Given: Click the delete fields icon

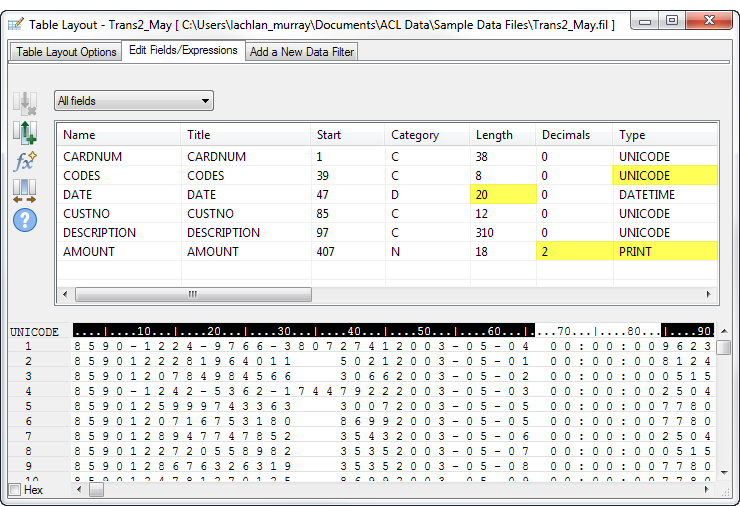Looking at the screenshot, I should click(x=25, y=102).
